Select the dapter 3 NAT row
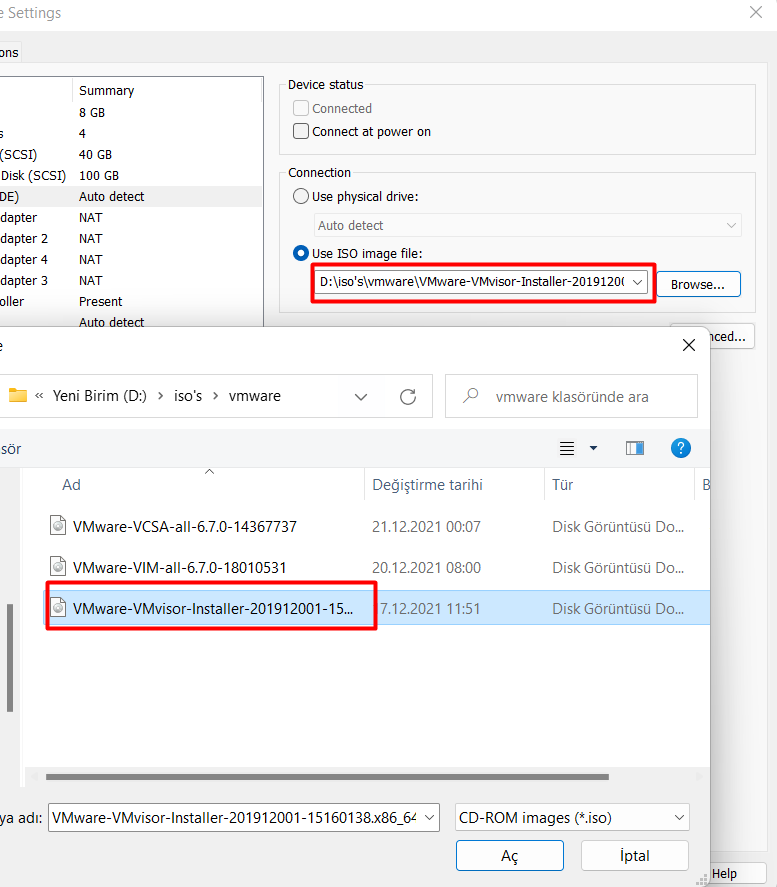 (130, 280)
